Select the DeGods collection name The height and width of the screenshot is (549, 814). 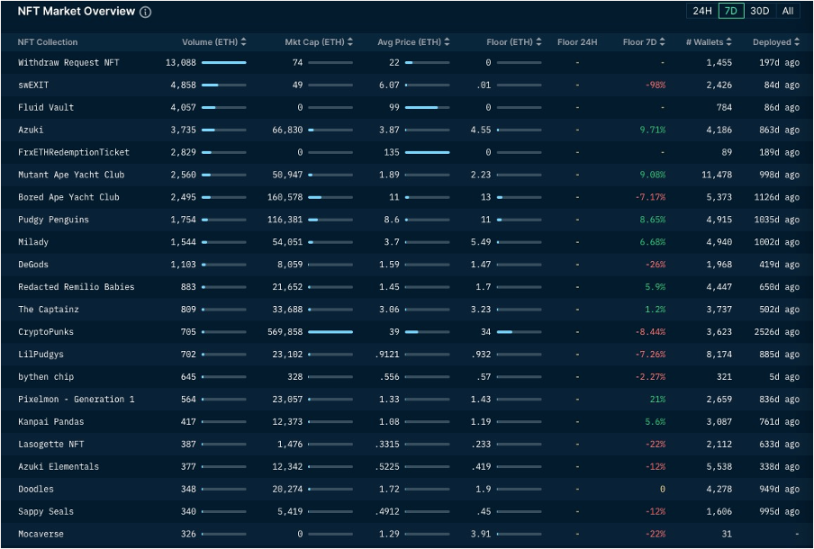(33, 264)
